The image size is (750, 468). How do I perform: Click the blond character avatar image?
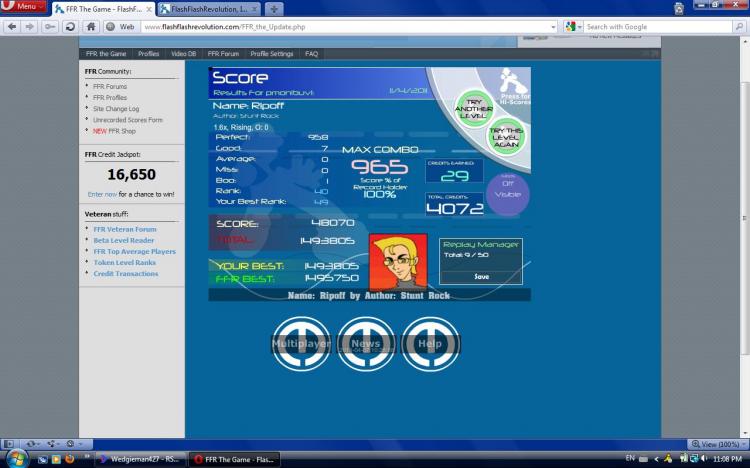pos(398,262)
